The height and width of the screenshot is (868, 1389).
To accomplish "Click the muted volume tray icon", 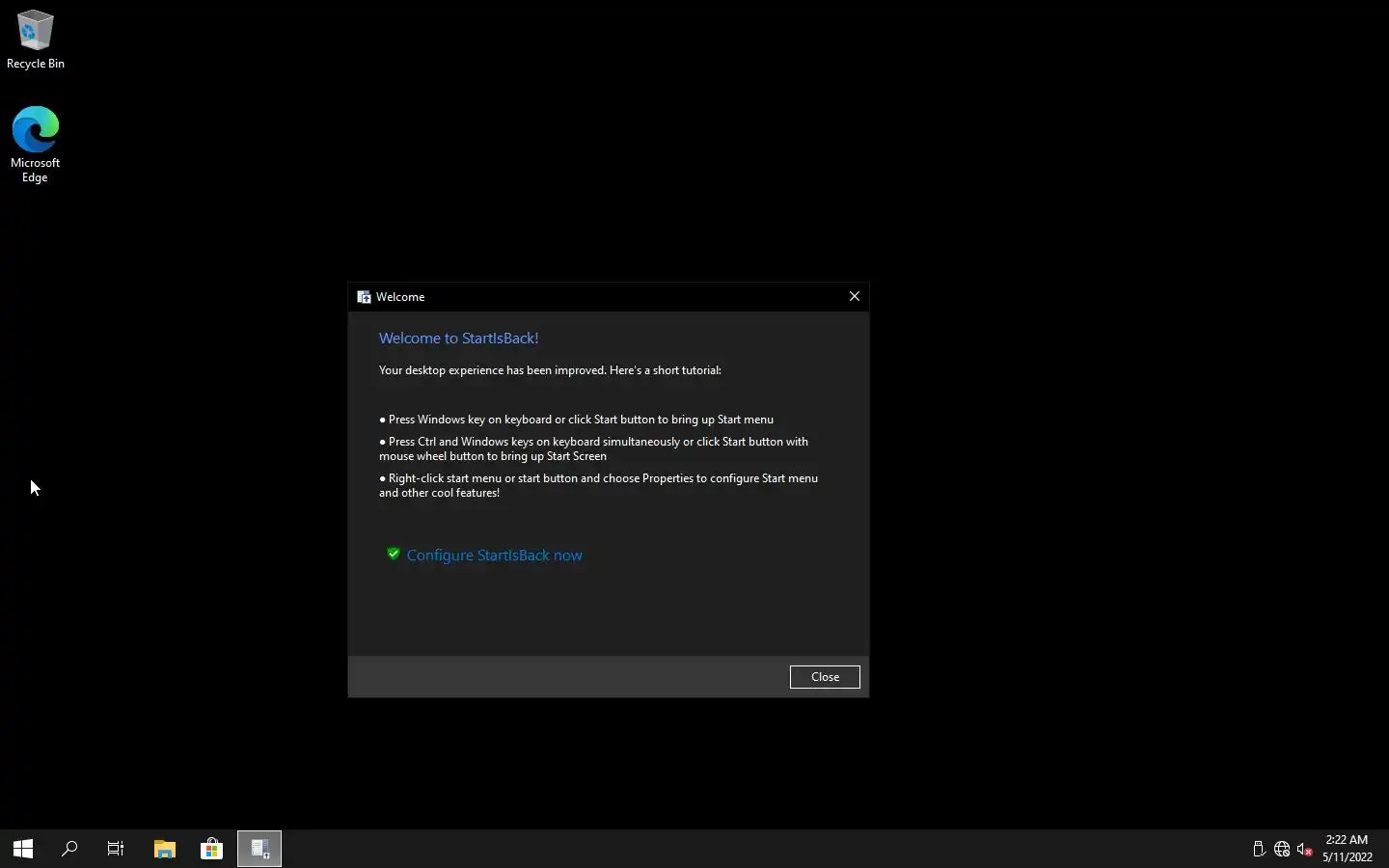I will (1305, 850).
